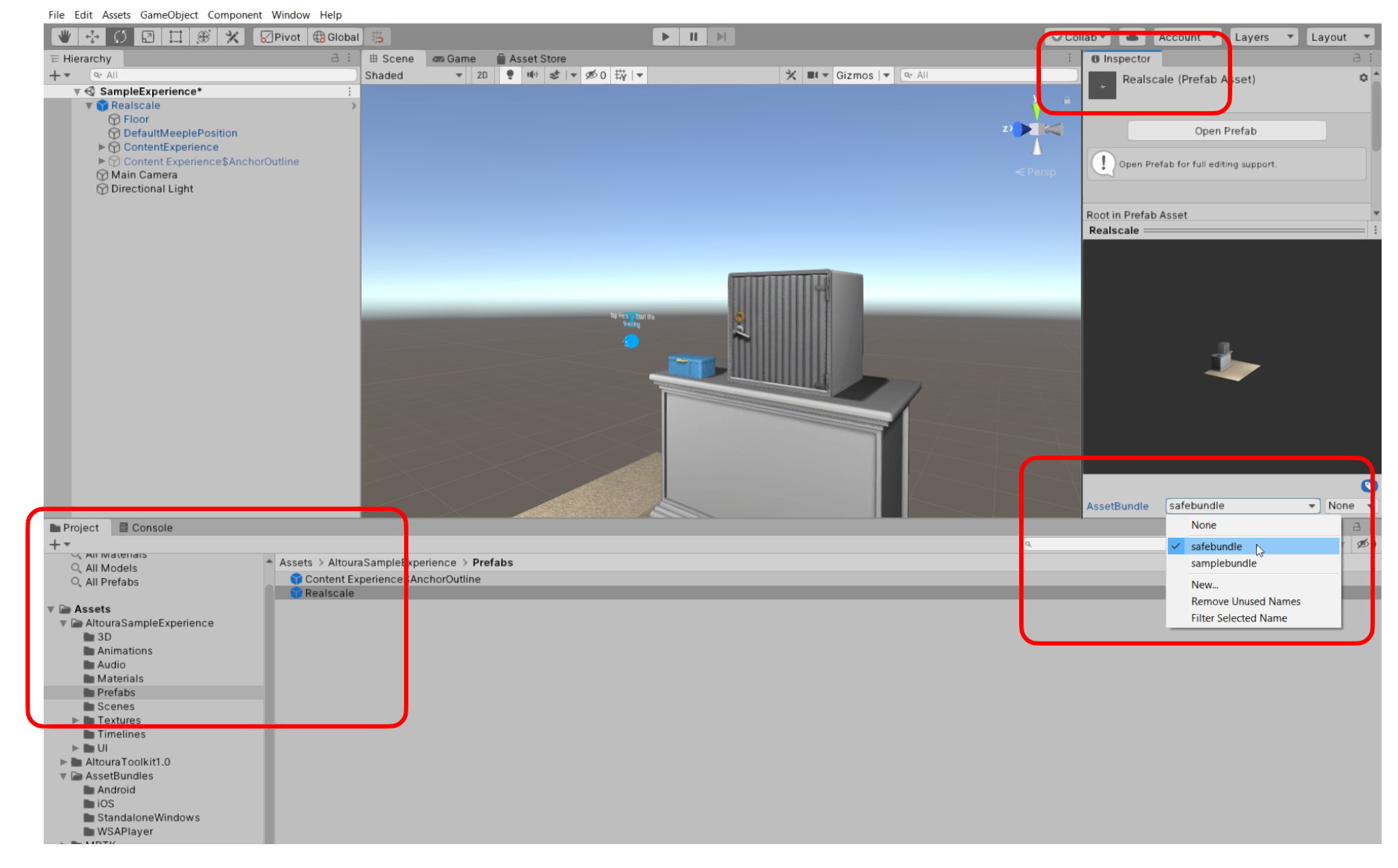Select the Rotate tool

(120, 37)
